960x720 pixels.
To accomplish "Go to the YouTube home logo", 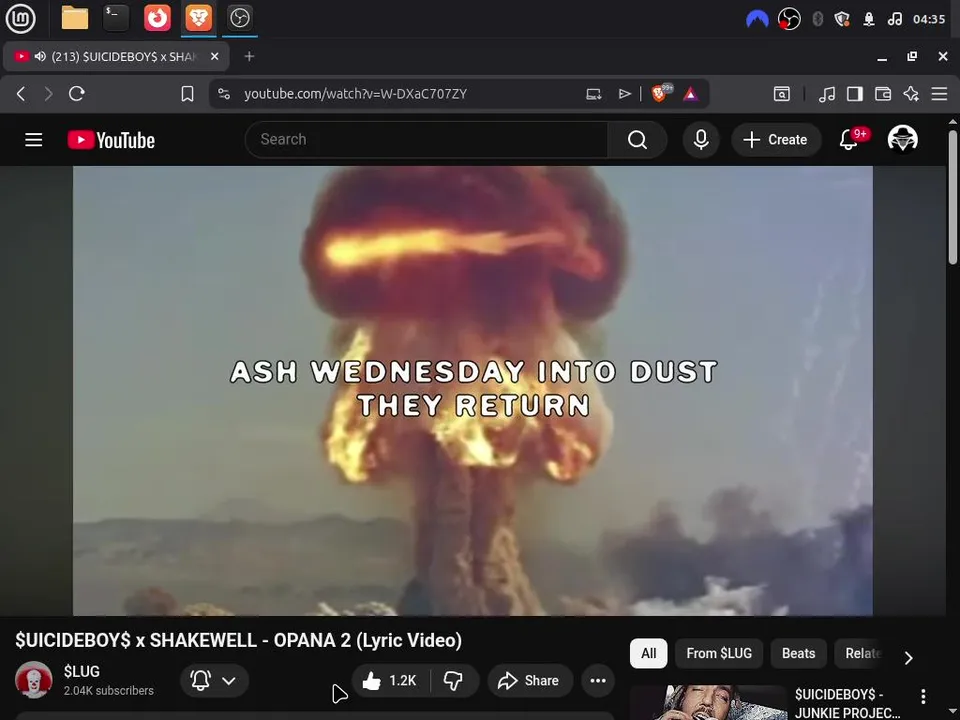I will tap(111, 140).
